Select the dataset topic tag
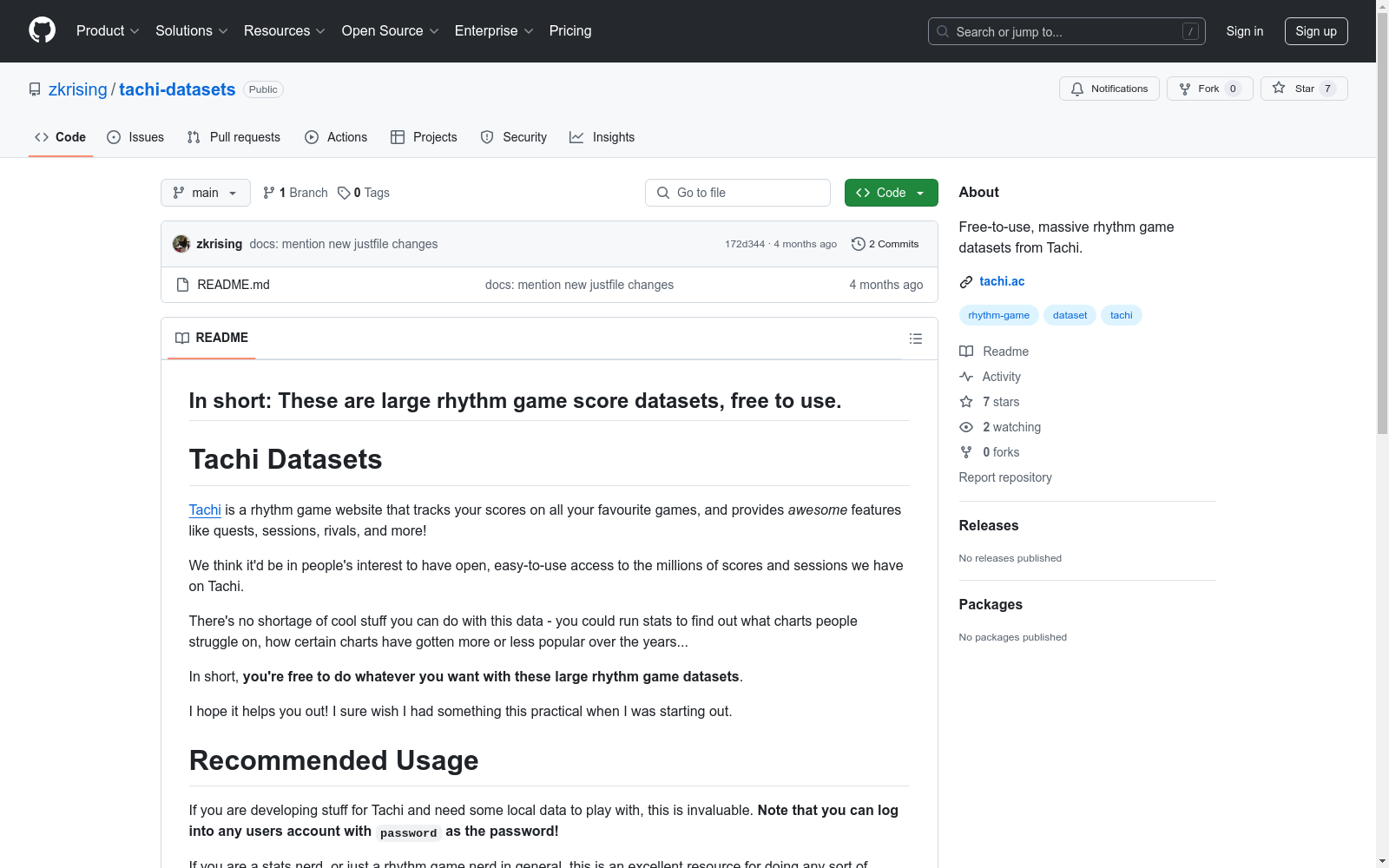Screen dimensions: 1389x868 1070,315
